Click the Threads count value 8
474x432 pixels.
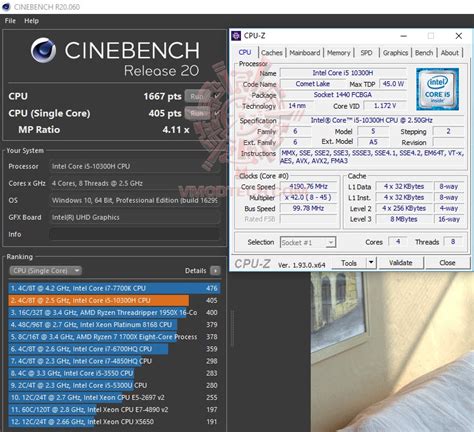coord(453,242)
